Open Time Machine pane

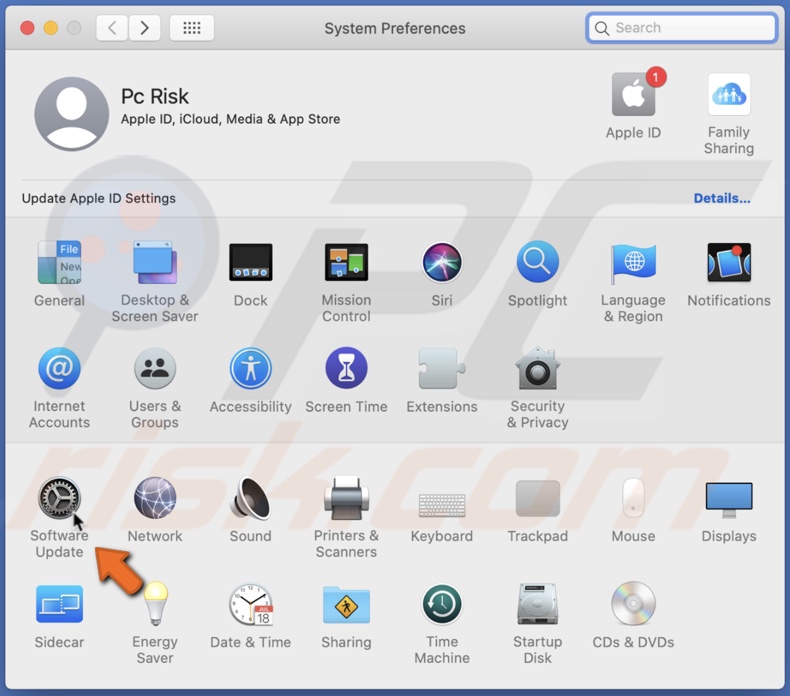tap(442, 604)
